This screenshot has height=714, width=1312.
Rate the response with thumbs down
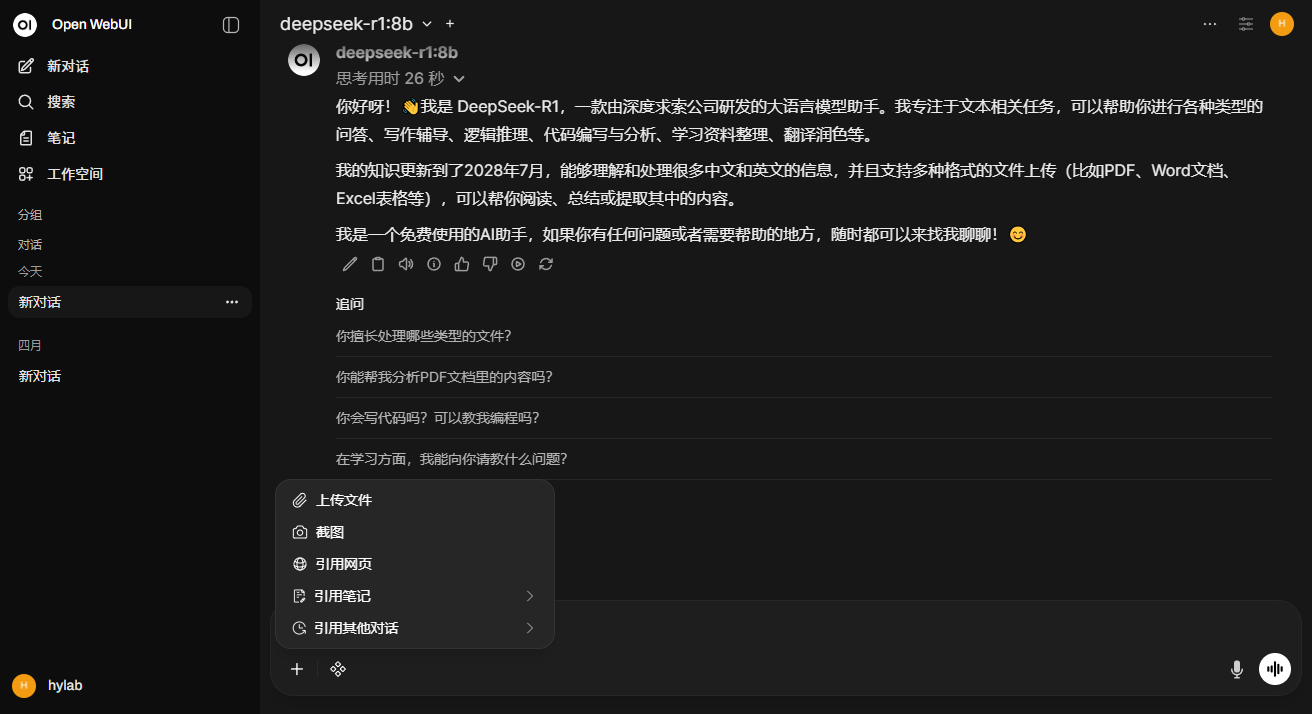(x=489, y=264)
